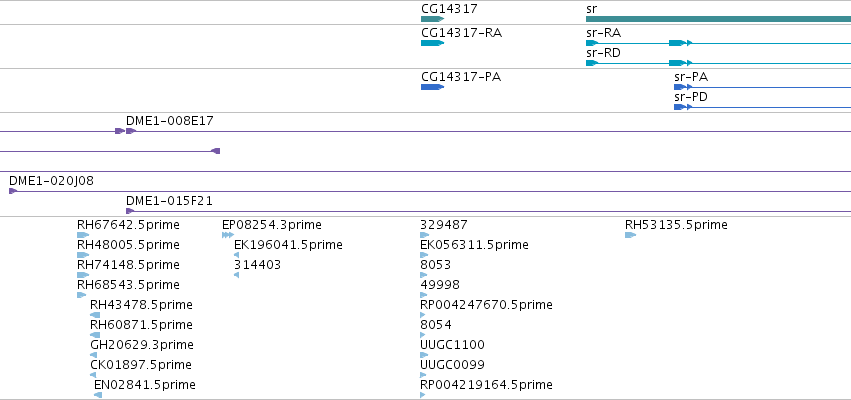Image resolution: width=851 pixels, height=400 pixels.
Task: Click the 314403 feature label
Action: click(x=257, y=265)
